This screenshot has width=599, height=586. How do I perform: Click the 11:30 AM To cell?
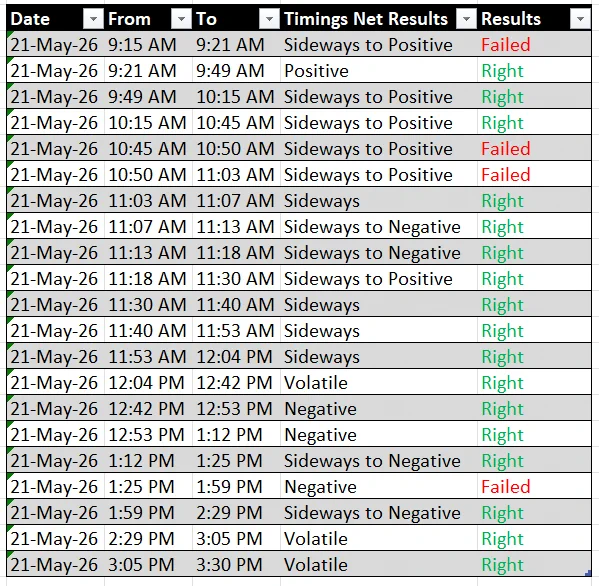click(x=236, y=278)
